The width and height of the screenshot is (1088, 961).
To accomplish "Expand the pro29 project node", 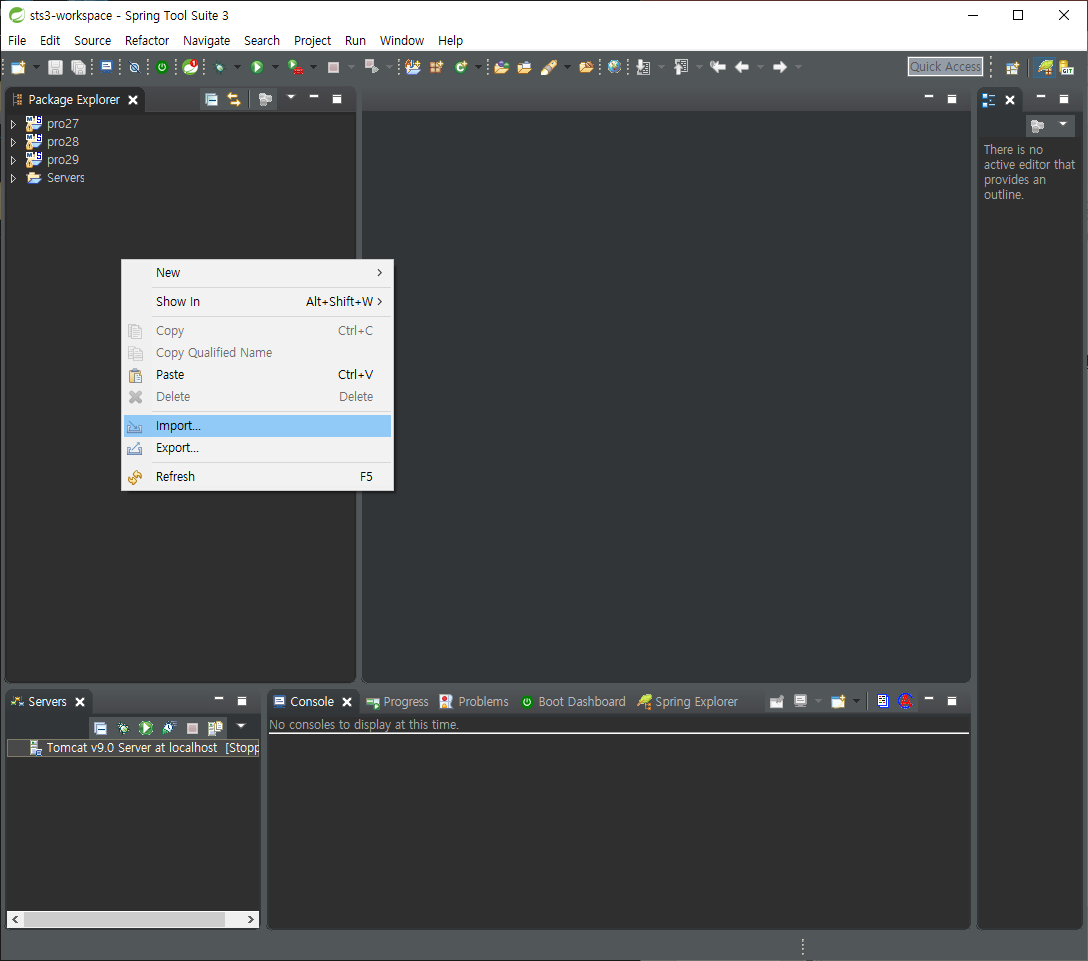I will point(13,160).
